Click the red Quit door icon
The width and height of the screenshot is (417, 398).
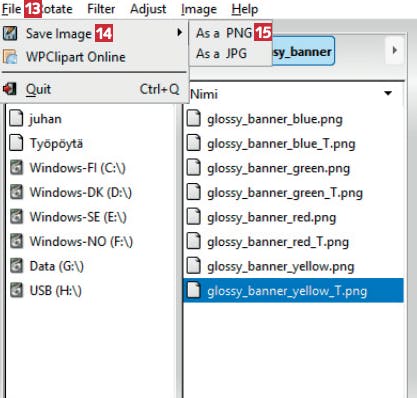coord(9,89)
